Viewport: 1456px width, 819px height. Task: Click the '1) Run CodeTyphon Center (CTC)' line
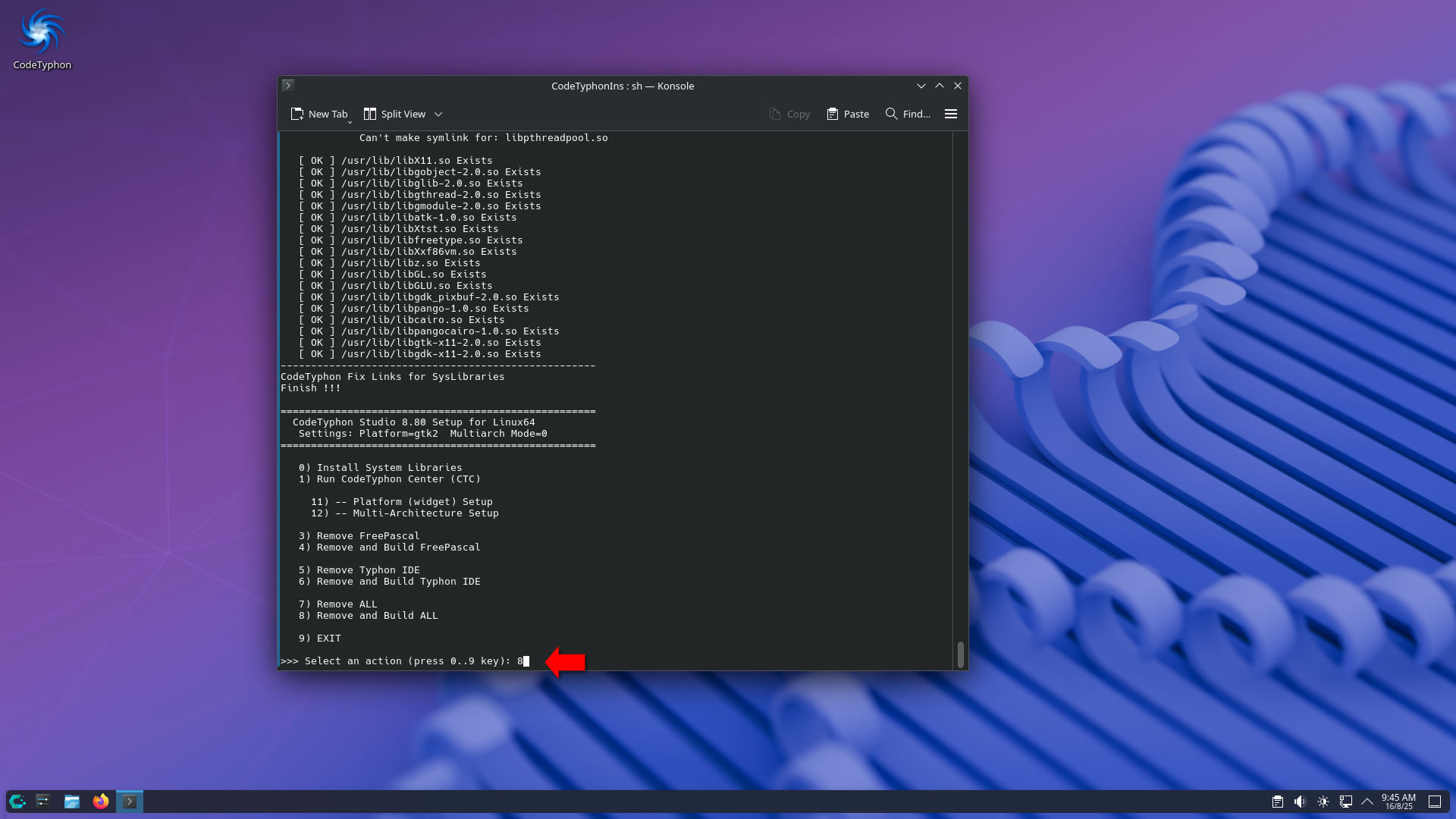390,479
